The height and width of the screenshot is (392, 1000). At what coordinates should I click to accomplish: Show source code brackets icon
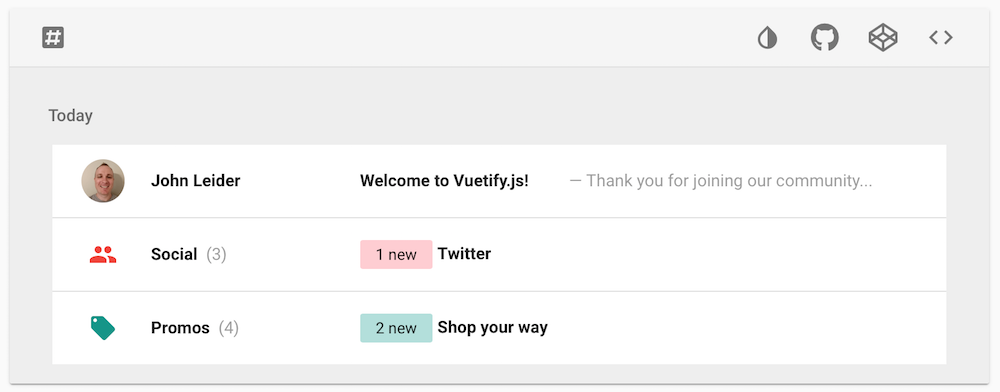click(x=941, y=38)
